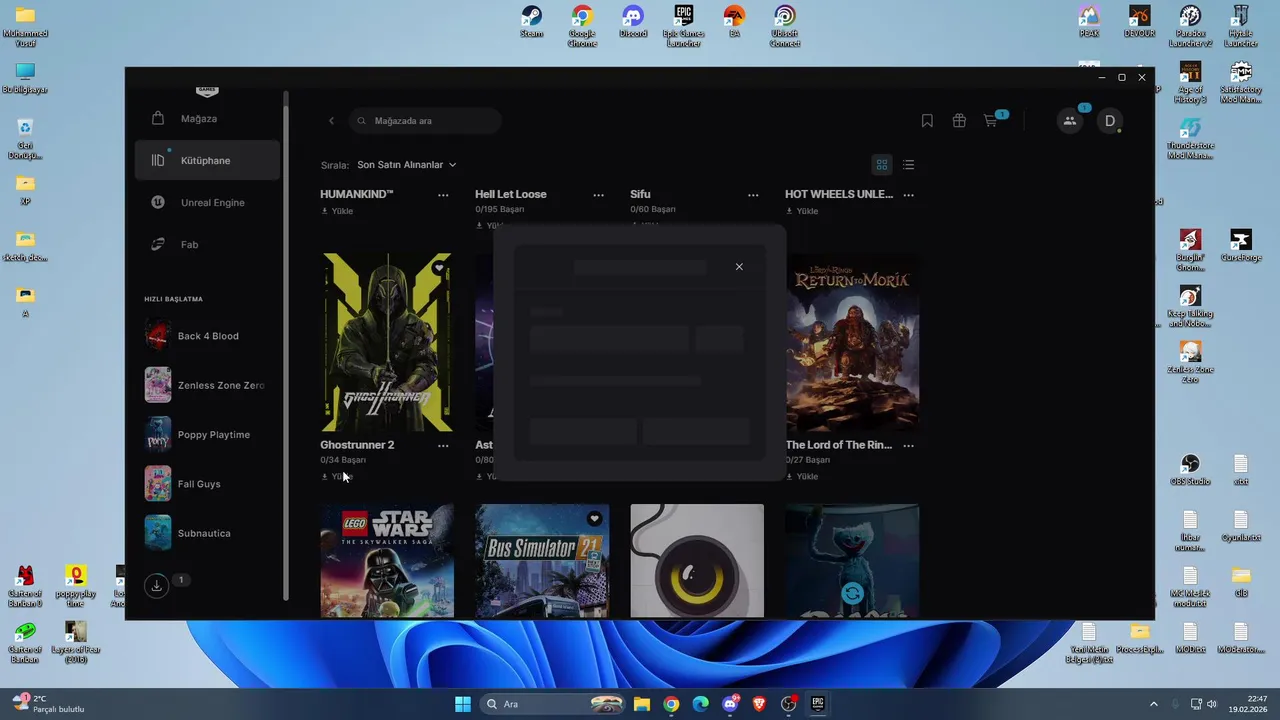Launch Subnautica from quick launch
Viewport: 1280px width, 720px height.
(x=207, y=533)
